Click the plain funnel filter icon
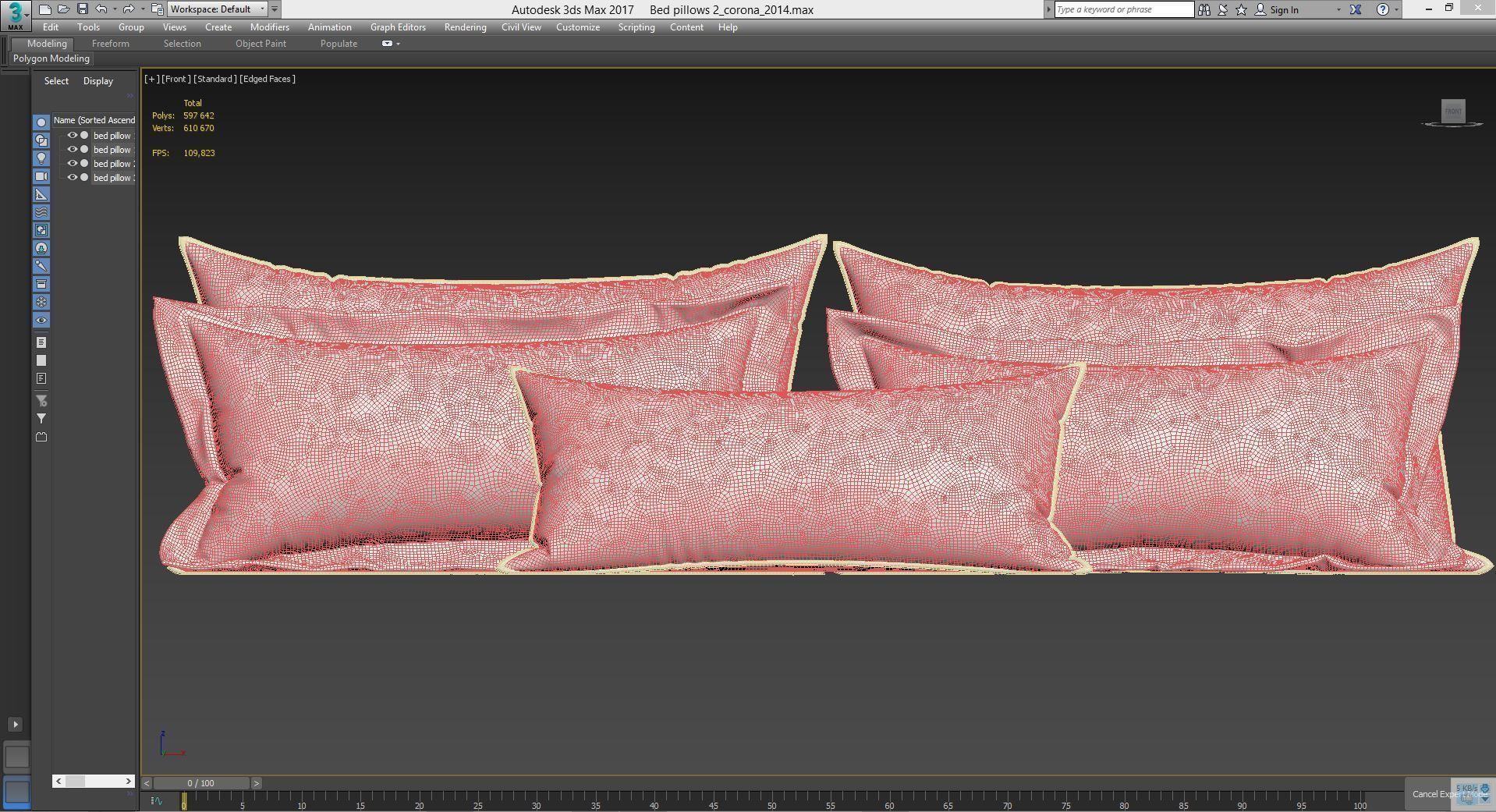Viewport: 1496px width, 812px height. tap(41, 419)
